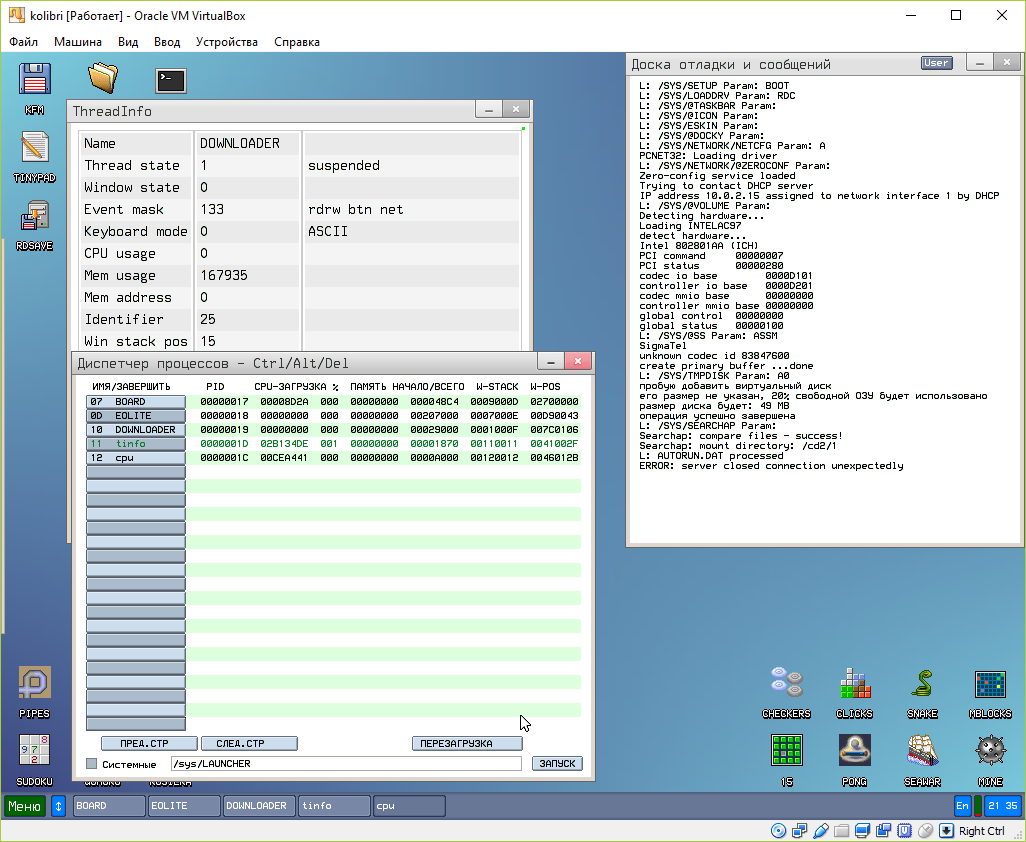Open the KFM file manager icon

tap(34, 79)
